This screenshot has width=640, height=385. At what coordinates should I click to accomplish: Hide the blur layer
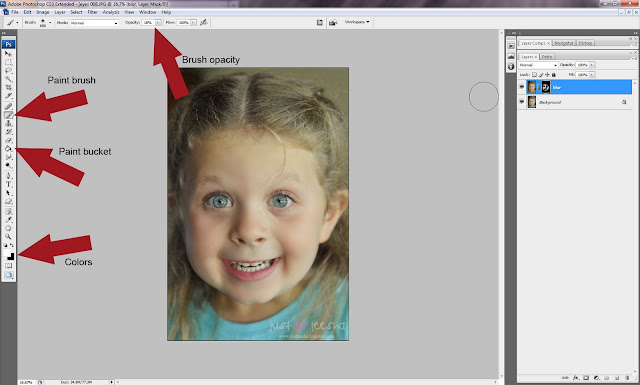[x=522, y=87]
